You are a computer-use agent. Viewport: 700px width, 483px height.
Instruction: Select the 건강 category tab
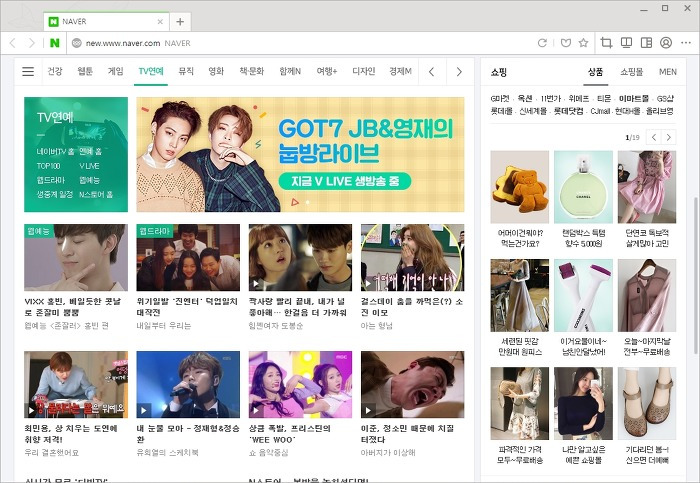(x=55, y=71)
